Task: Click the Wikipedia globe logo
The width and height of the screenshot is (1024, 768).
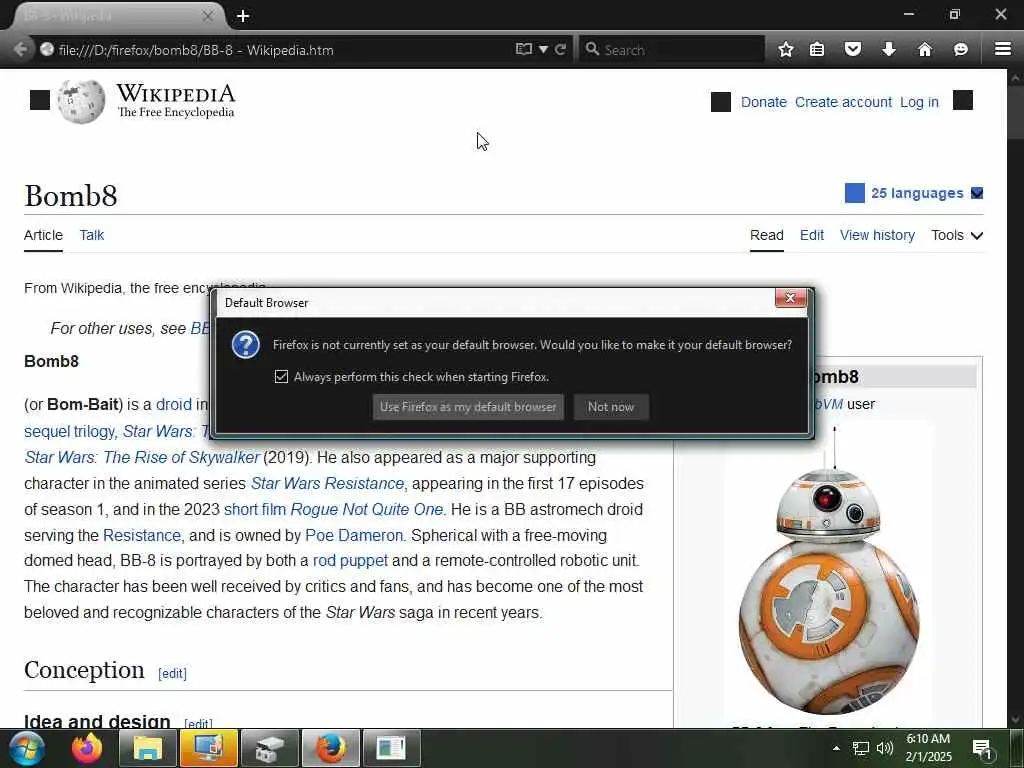Action: click(x=81, y=101)
